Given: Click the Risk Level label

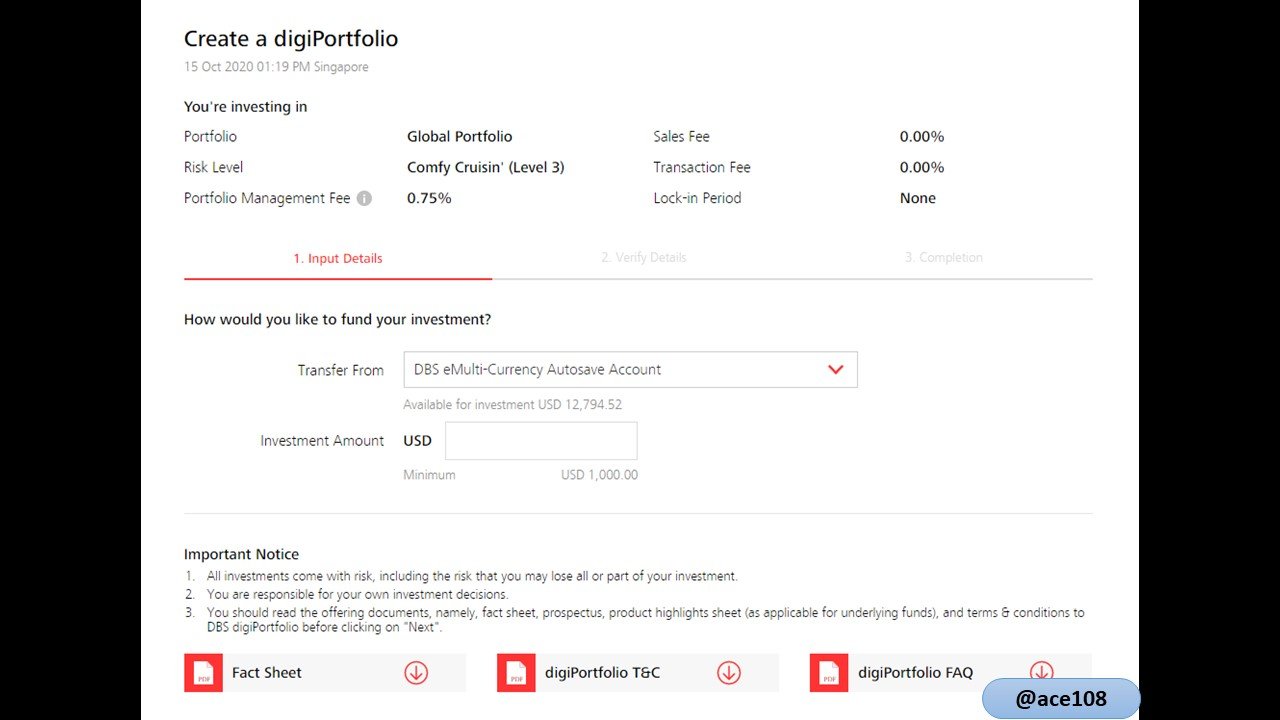Looking at the screenshot, I should tap(213, 167).
